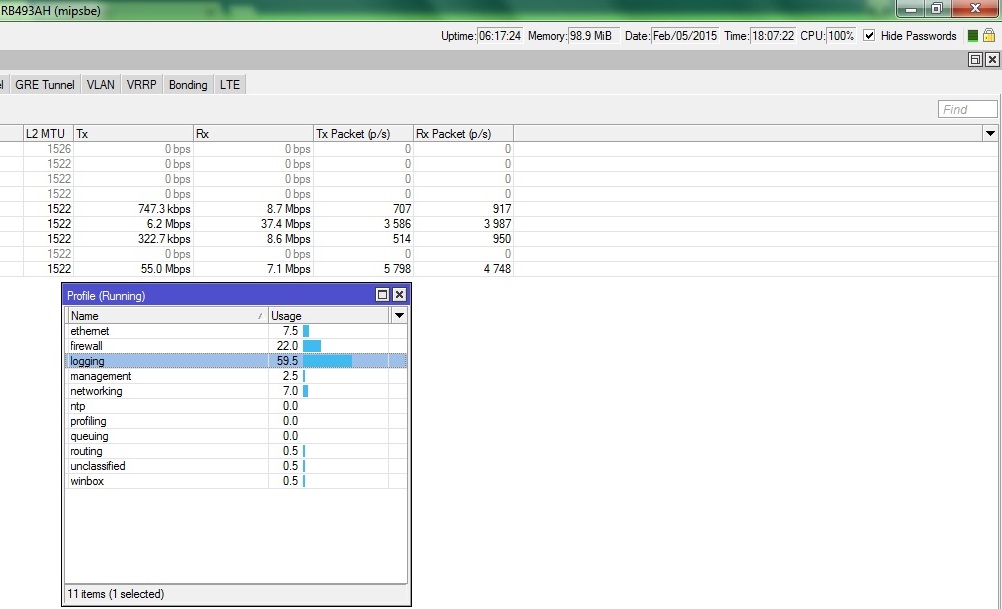Click the Date value Feb/05/2015
The width and height of the screenshot is (1002, 609).
(x=684, y=36)
